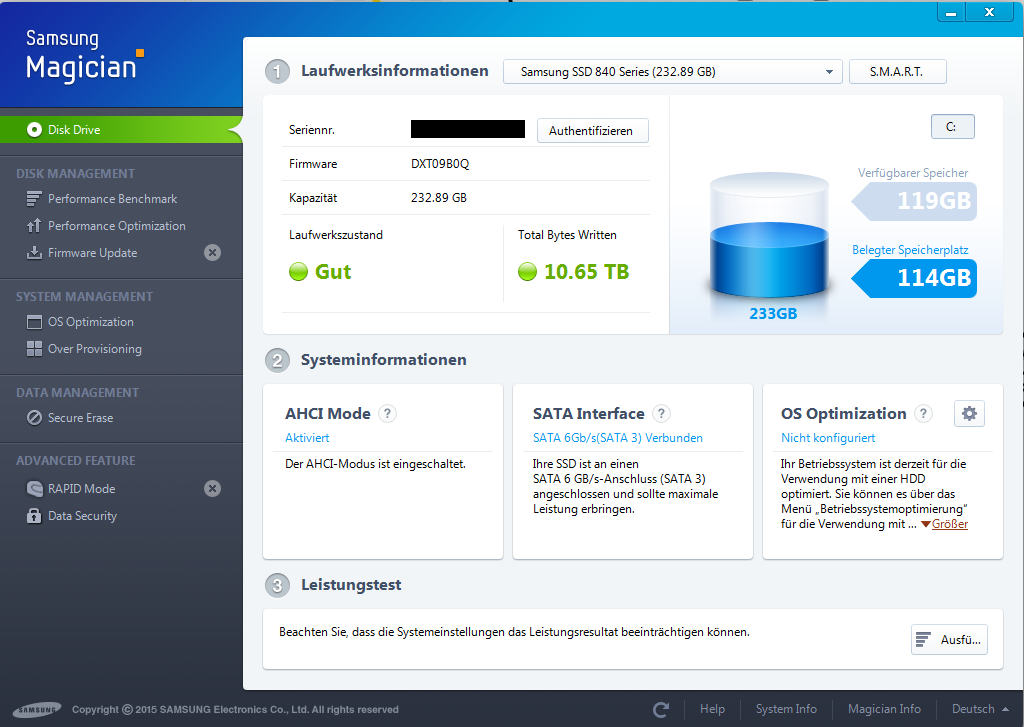The height and width of the screenshot is (727, 1024).
Task: Click the RAPID Mode icon
Action: tap(34, 489)
